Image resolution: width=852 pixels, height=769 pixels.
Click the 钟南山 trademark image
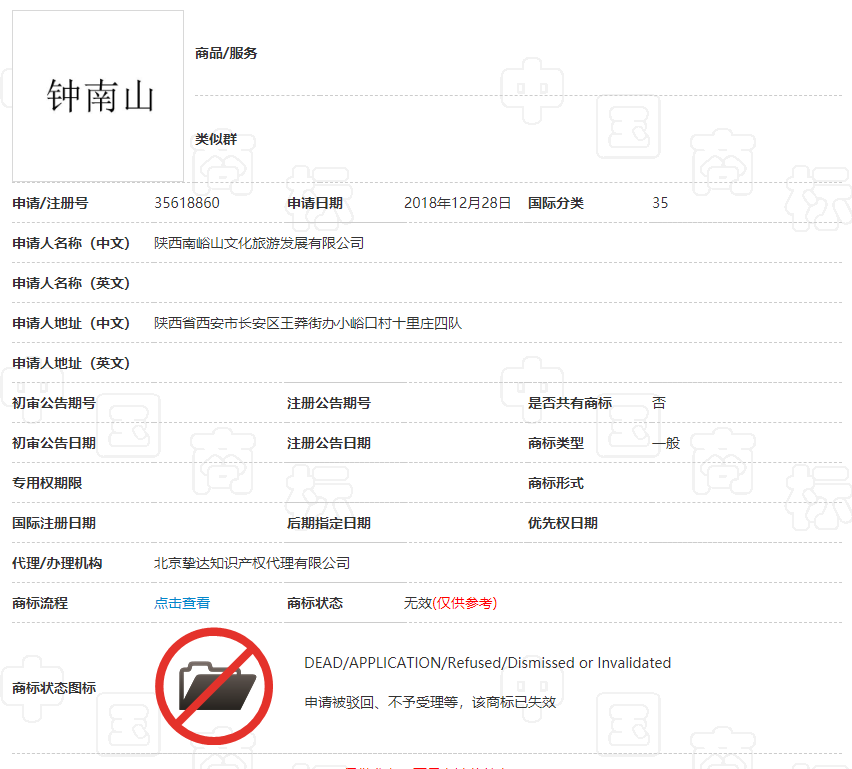[x=96, y=95]
